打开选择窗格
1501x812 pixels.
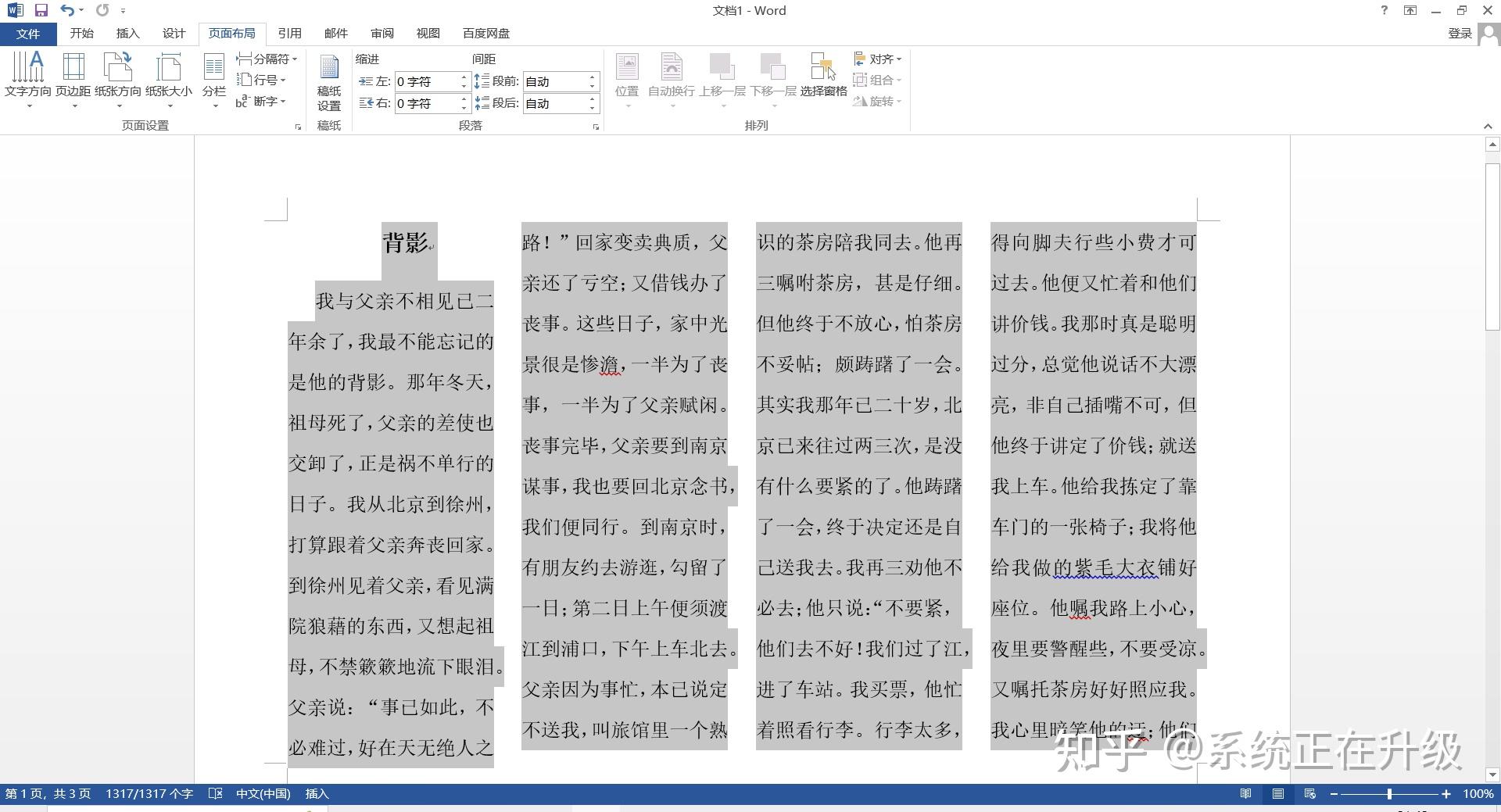coord(823,78)
